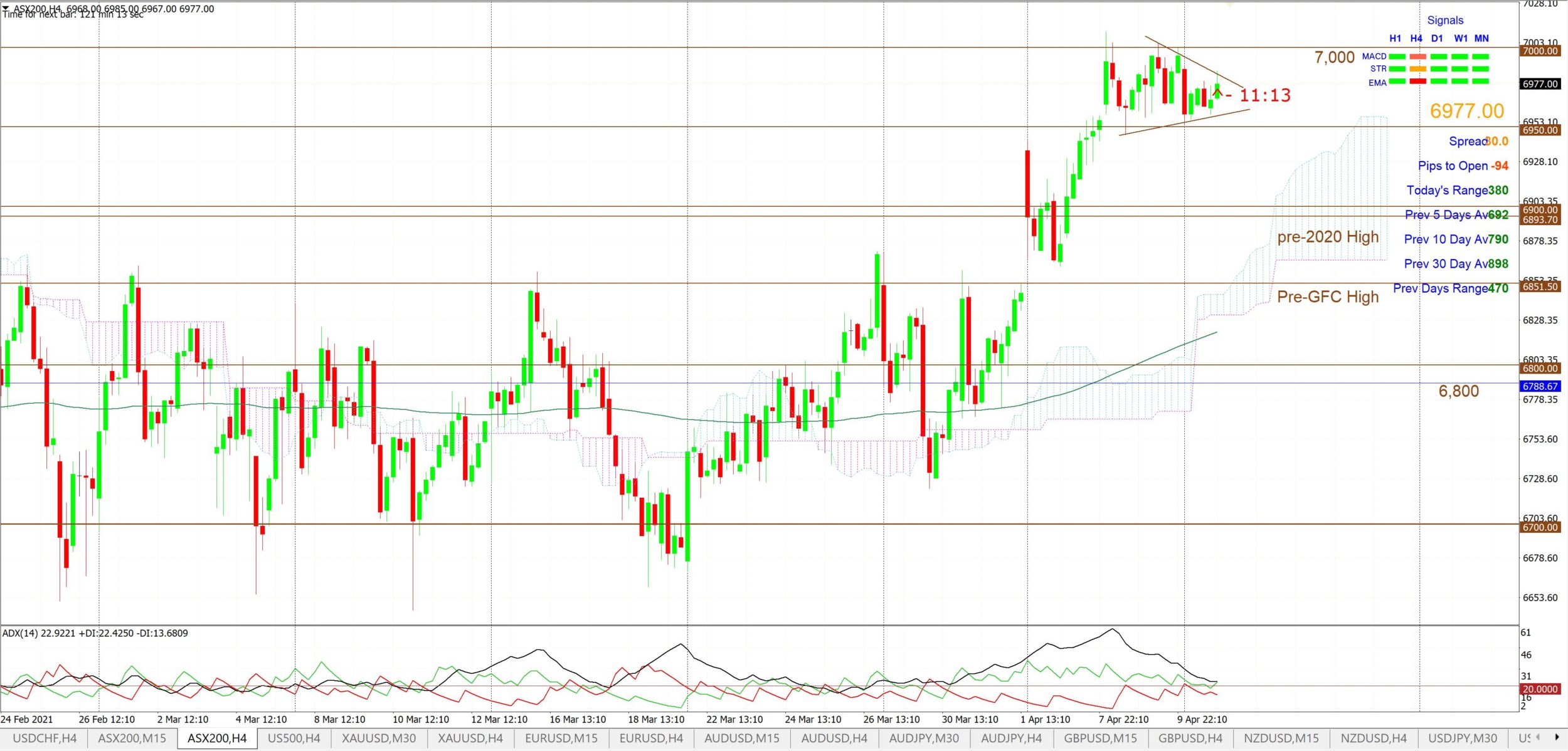The image size is (1568, 751).
Task: Click the EMA row label
Action: coord(1377,83)
